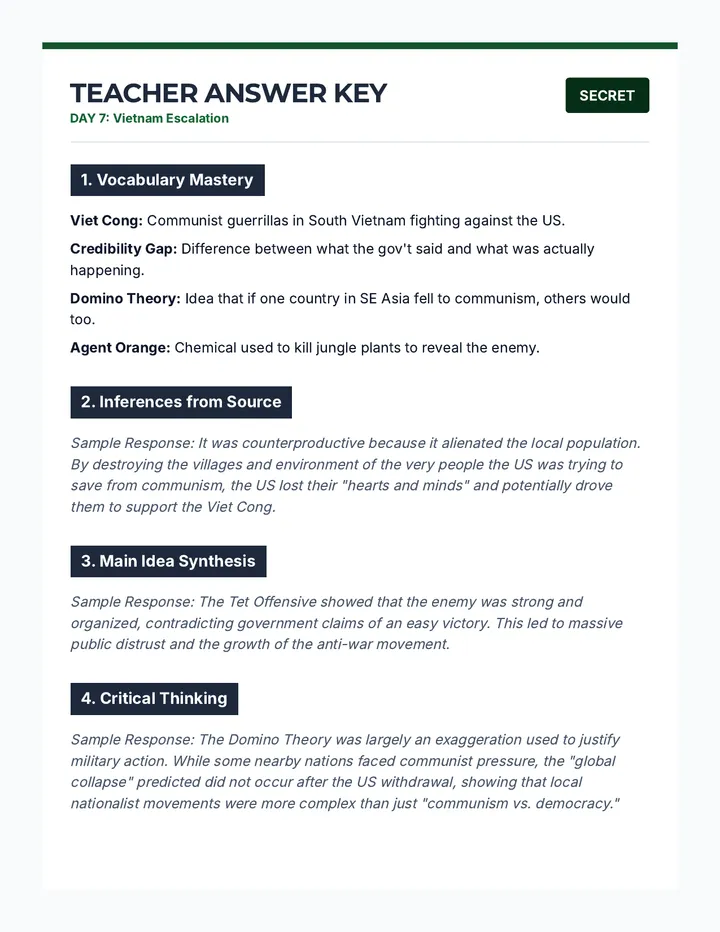Select the DAY 7: Vietnam Escalation subtitle
720x932 pixels.
[149, 118]
